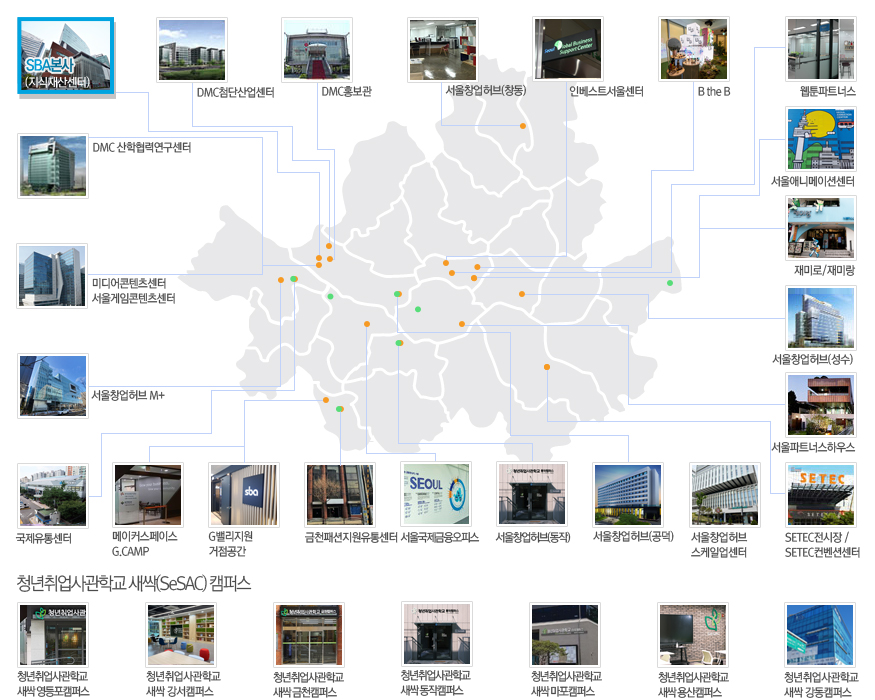Open the 서울파트너스하우스 photo
Viewport: 875px width, 700px height.
(x=821, y=405)
